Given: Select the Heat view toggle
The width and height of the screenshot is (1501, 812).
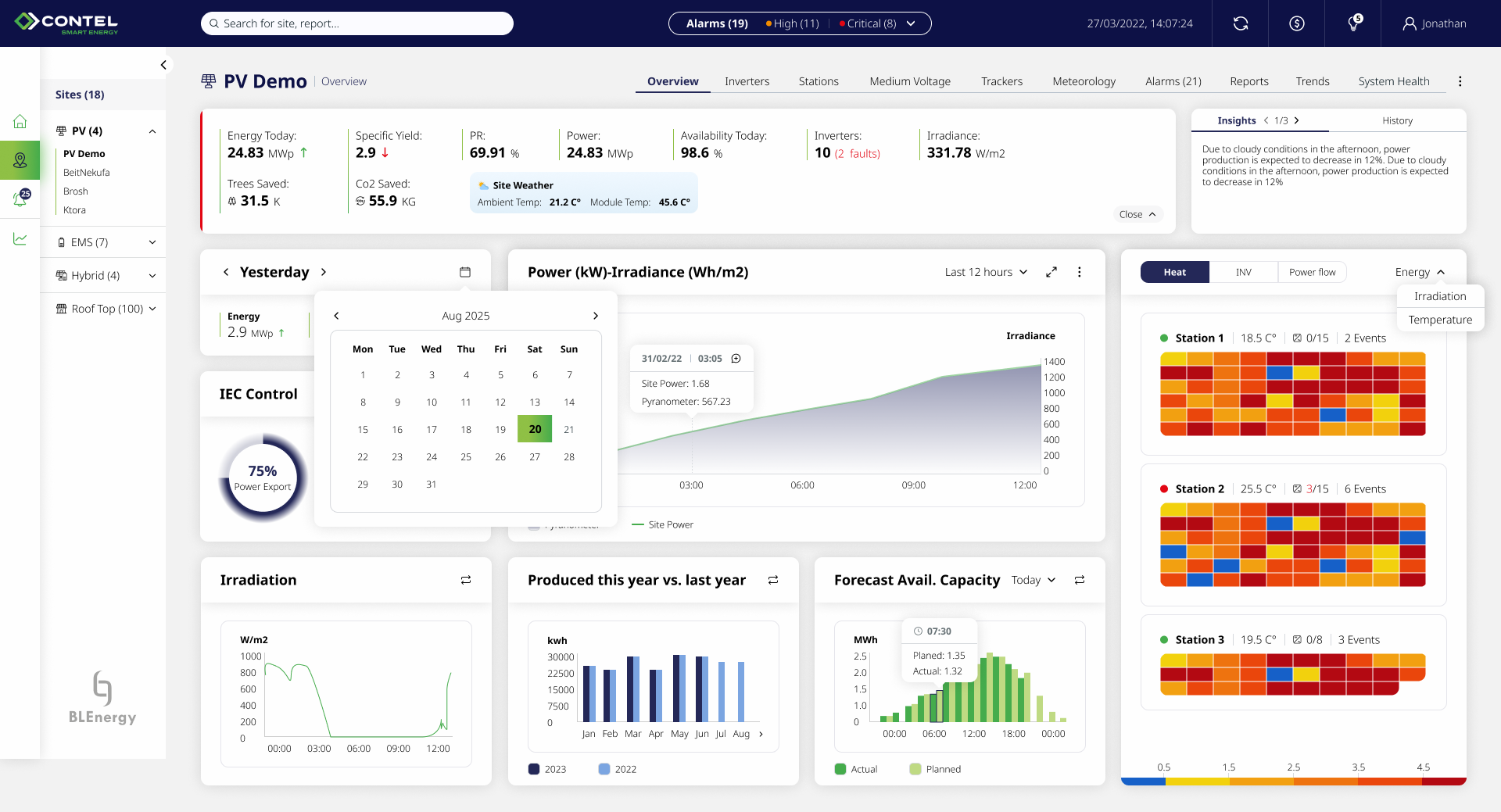Looking at the screenshot, I should point(1174,272).
